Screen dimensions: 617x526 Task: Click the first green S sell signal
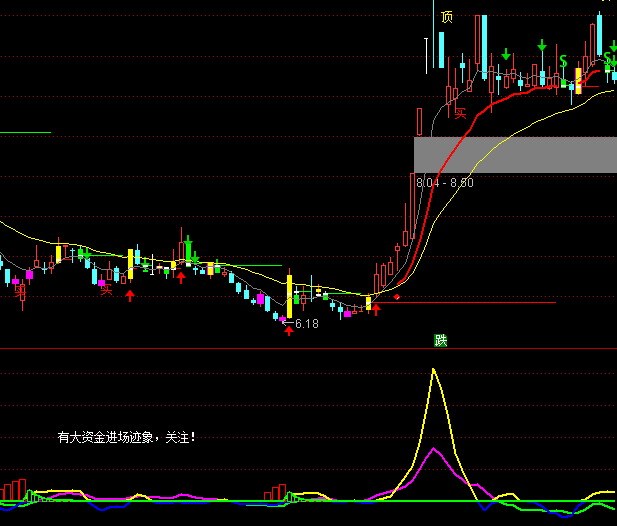point(563,61)
